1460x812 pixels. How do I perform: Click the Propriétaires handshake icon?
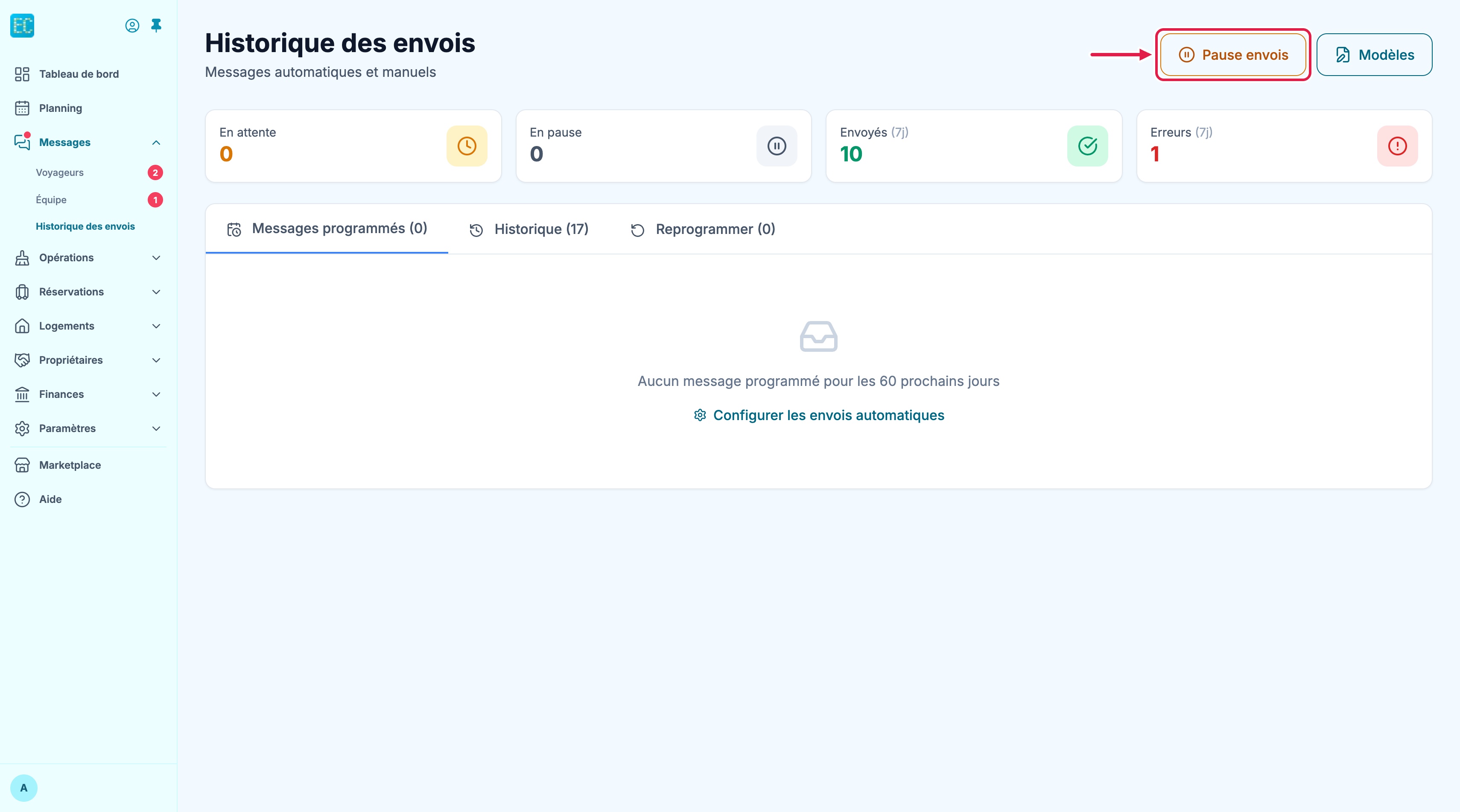click(22, 360)
